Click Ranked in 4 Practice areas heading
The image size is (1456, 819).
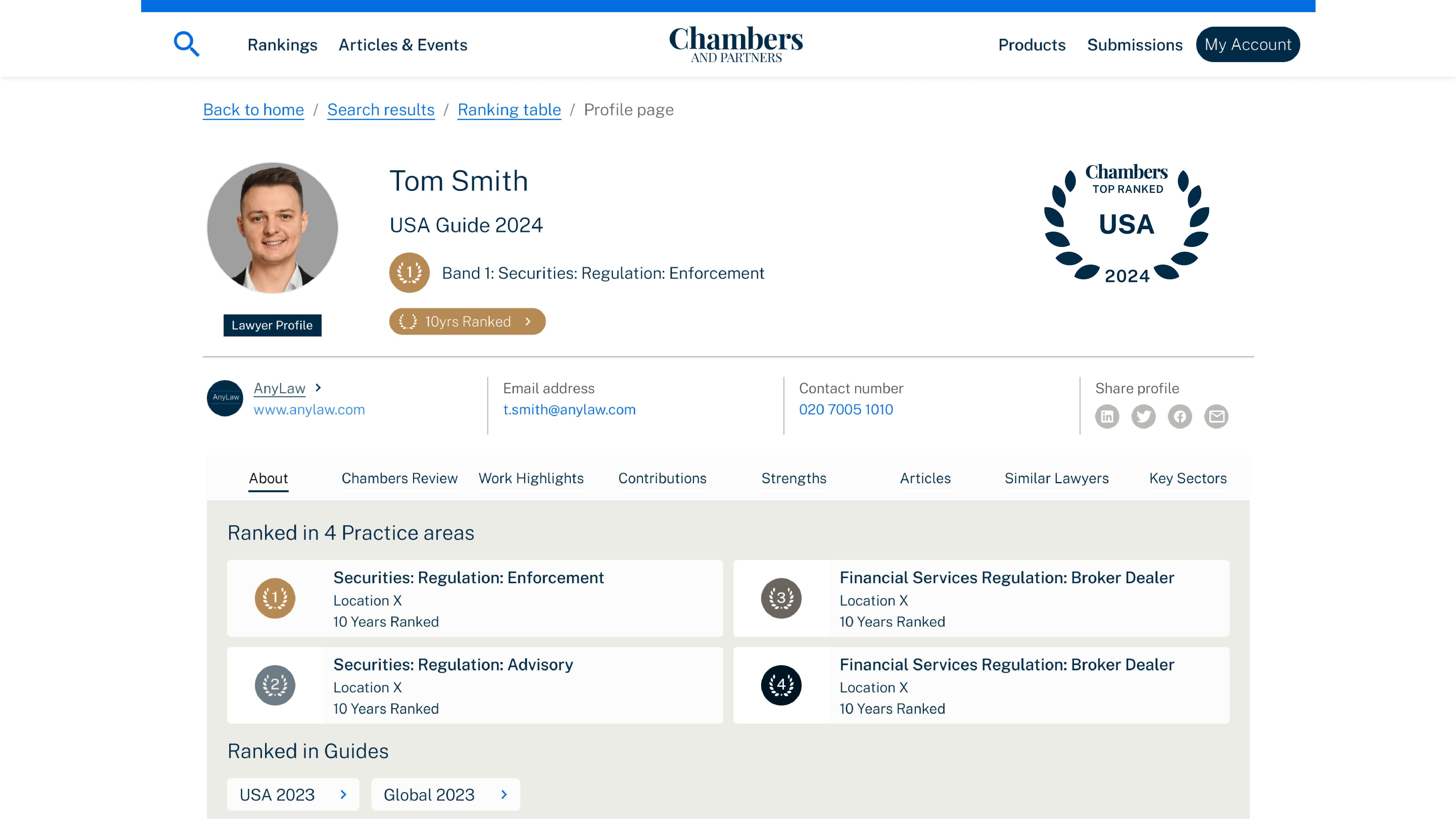point(351,533)
